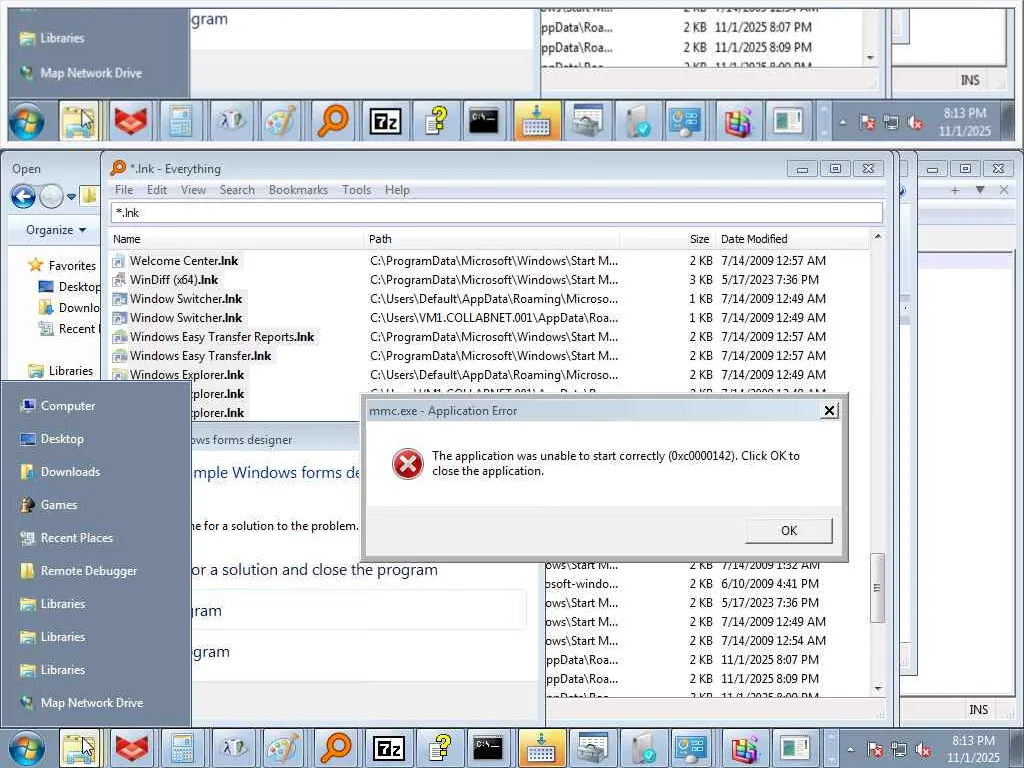Screen dimensions: 1024x768
Task: Click the 6/10/2009 4:41 PM date cell
Action: pyautogui.click(x=770, y=584)
